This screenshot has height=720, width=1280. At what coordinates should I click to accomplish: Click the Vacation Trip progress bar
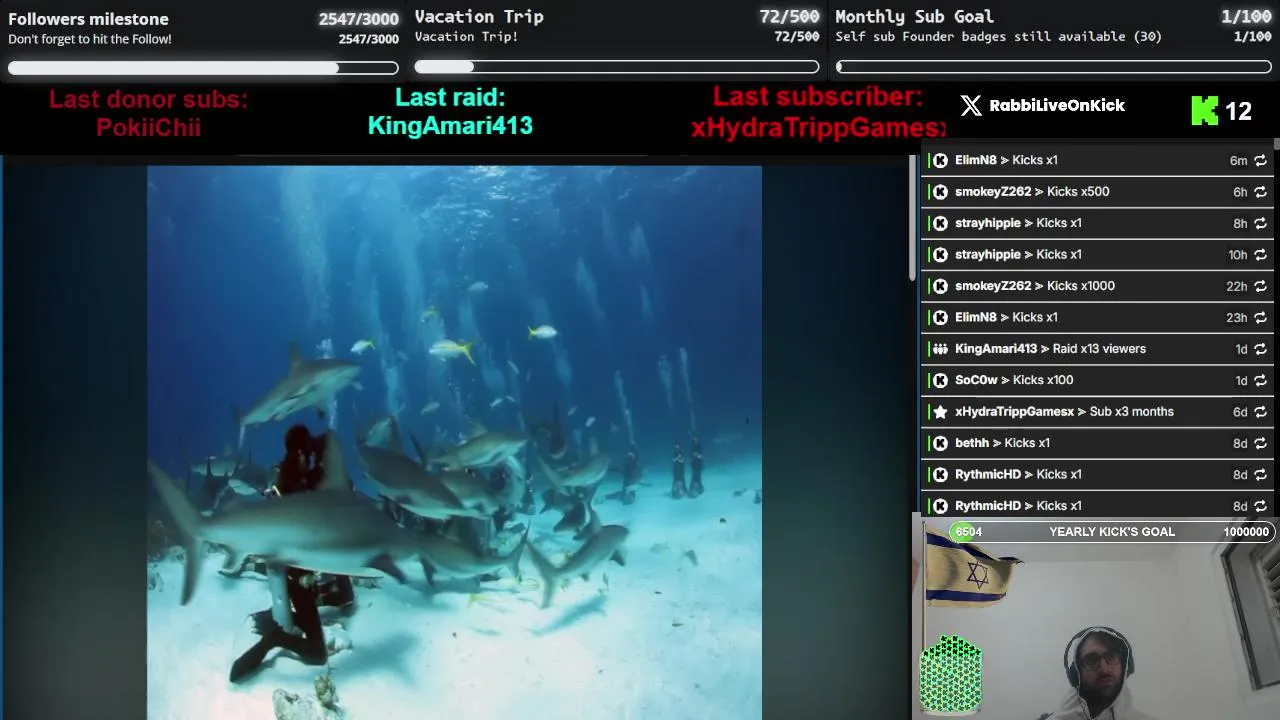click(x=617, y=67)
